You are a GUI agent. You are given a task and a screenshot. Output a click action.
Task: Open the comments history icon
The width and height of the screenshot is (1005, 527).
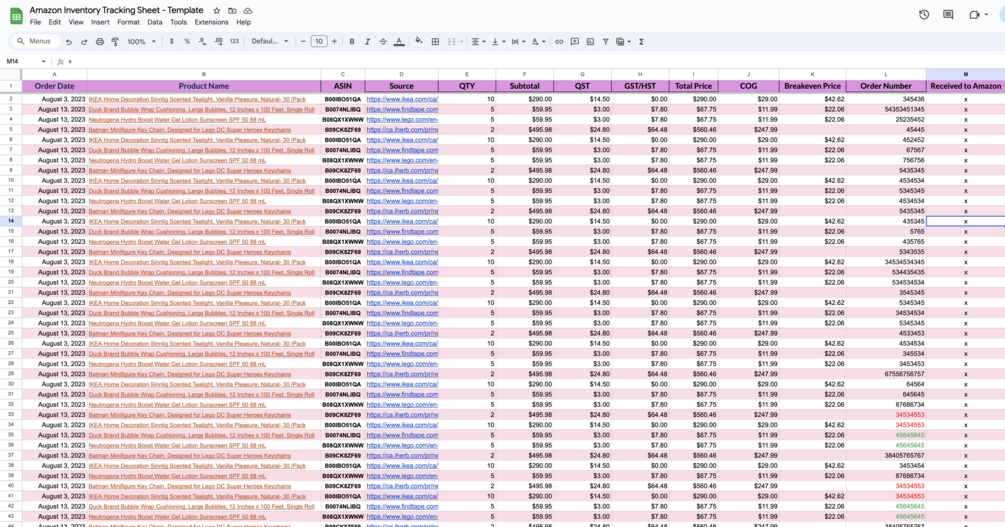[948, 14]
